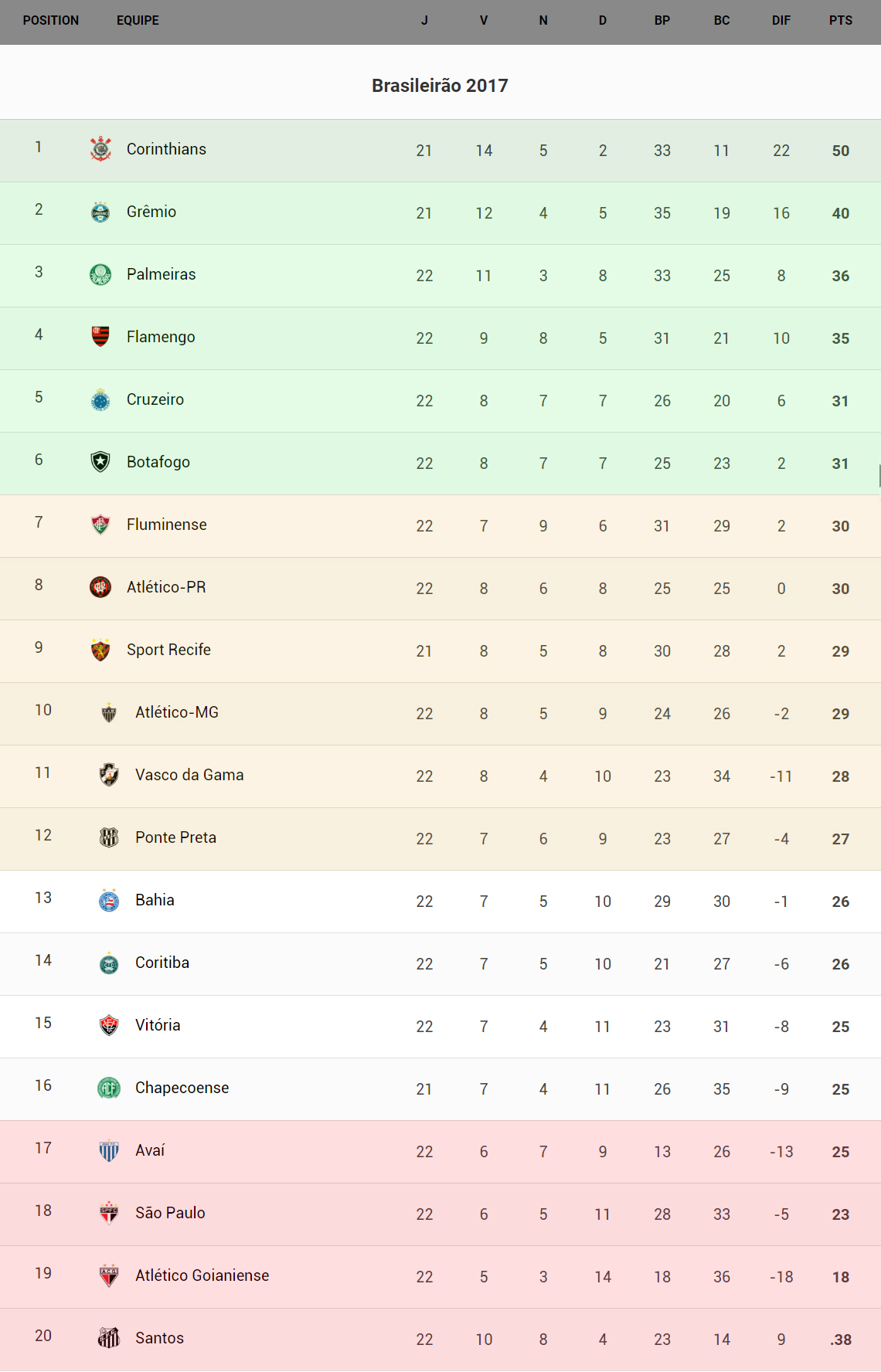Open the Cruzeiro blue star crest
This screenshot has height=1372, width=881.
[x=100, y=399]
